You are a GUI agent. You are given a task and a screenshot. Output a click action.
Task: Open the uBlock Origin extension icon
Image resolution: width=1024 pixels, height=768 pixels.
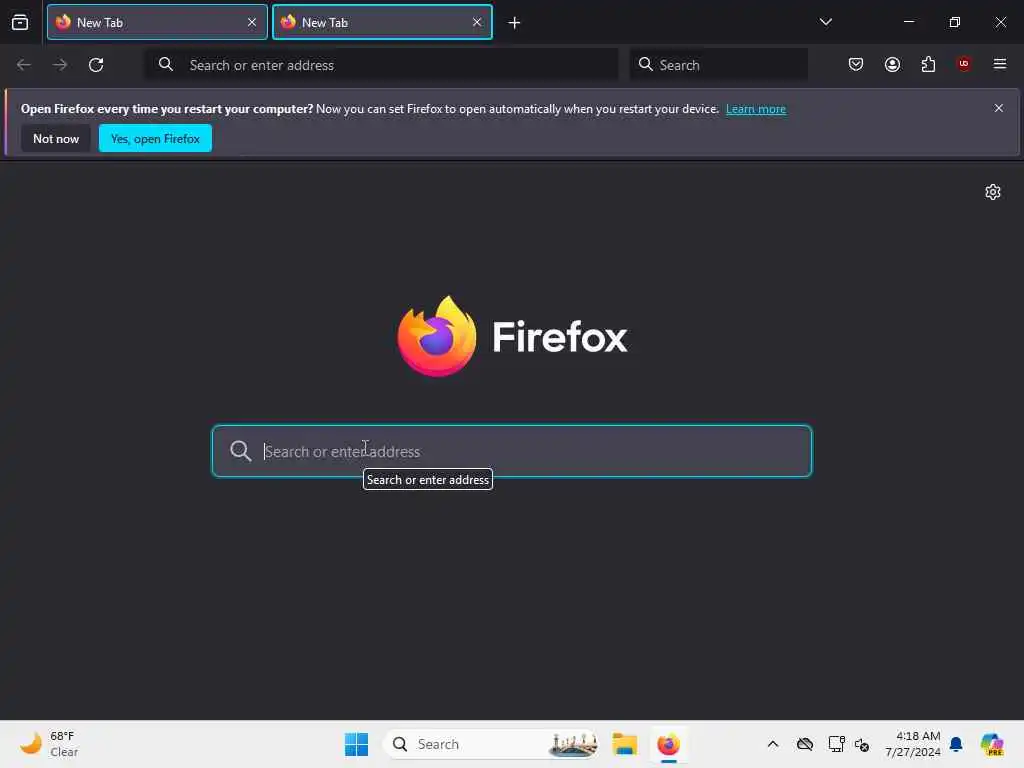(x=963, y=64)
